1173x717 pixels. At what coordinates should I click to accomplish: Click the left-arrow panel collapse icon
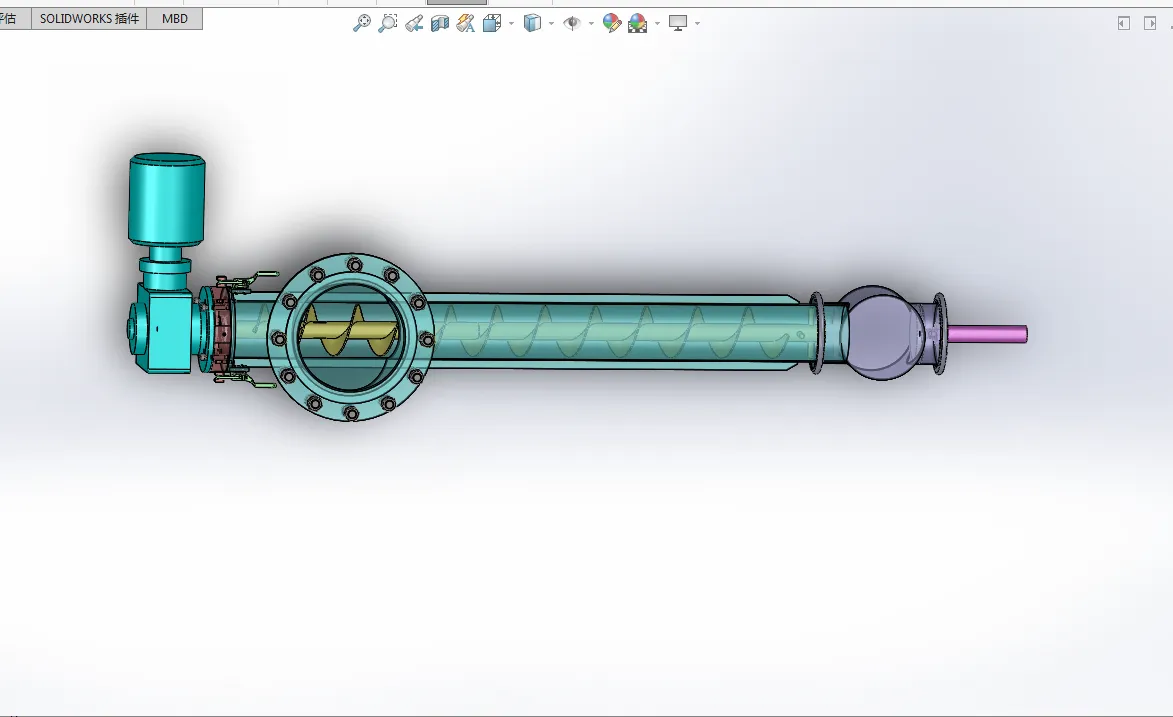[1124, 24]
